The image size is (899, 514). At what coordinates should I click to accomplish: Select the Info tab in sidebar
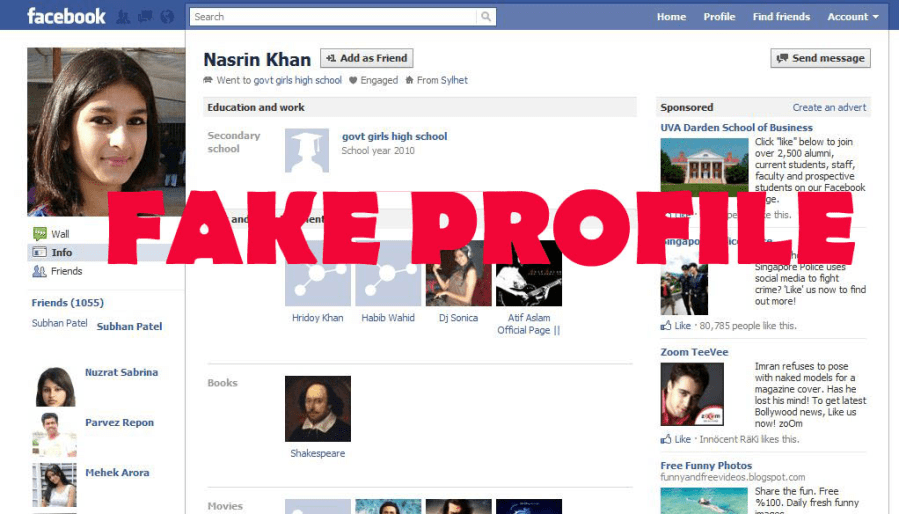click(x=62, y=253)
